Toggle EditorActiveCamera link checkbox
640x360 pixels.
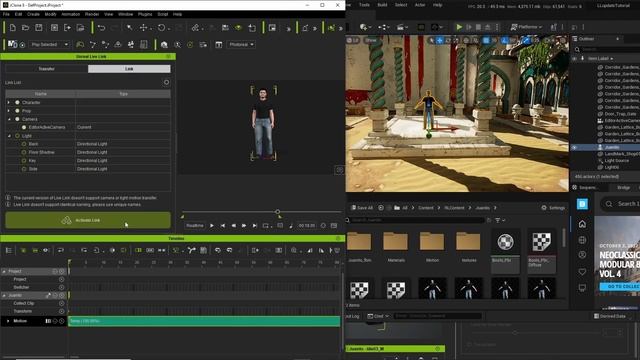pyautogui.click(x=24, y=127)
